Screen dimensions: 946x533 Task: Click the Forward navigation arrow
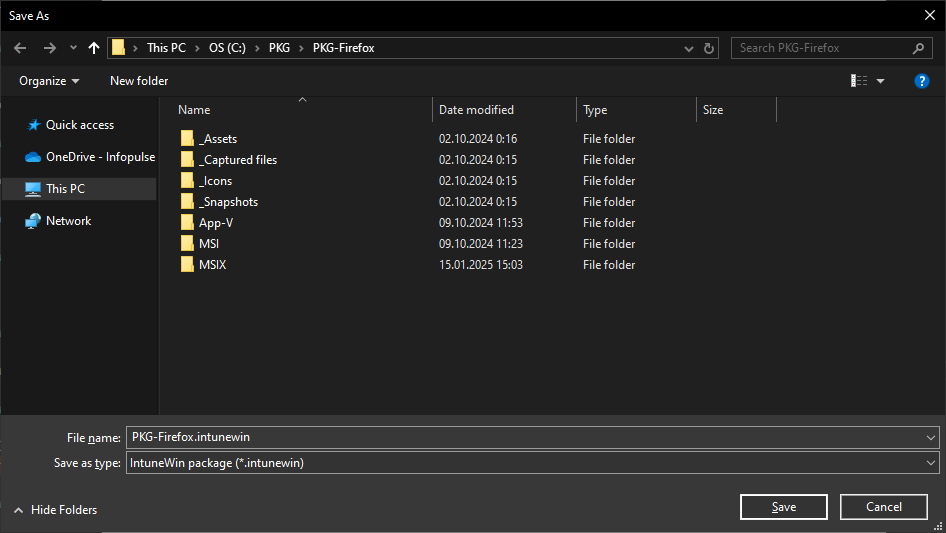pyautogui.click(x=49, y=48)
